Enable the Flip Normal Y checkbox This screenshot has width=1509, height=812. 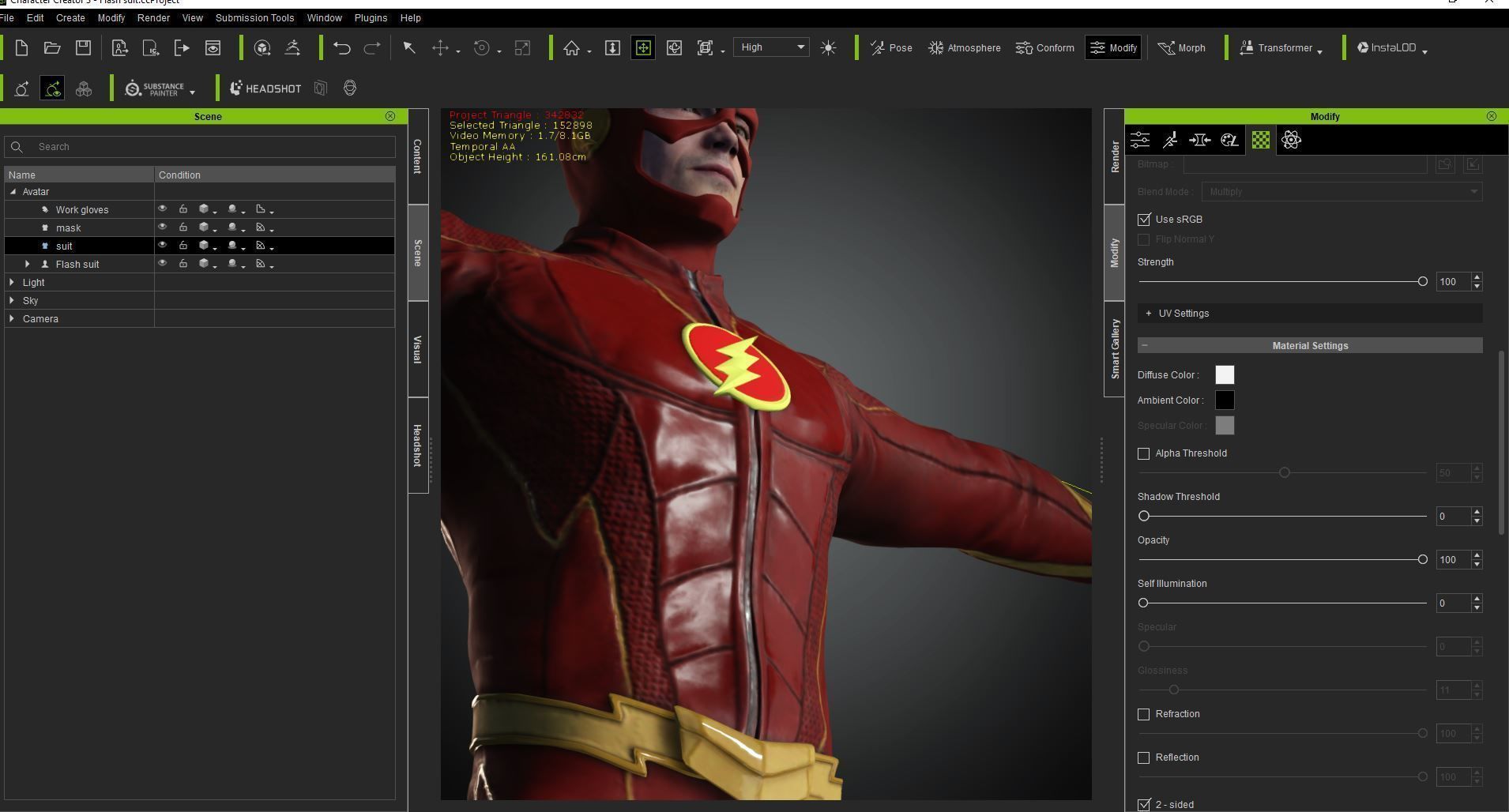[x=1144, y=239]
